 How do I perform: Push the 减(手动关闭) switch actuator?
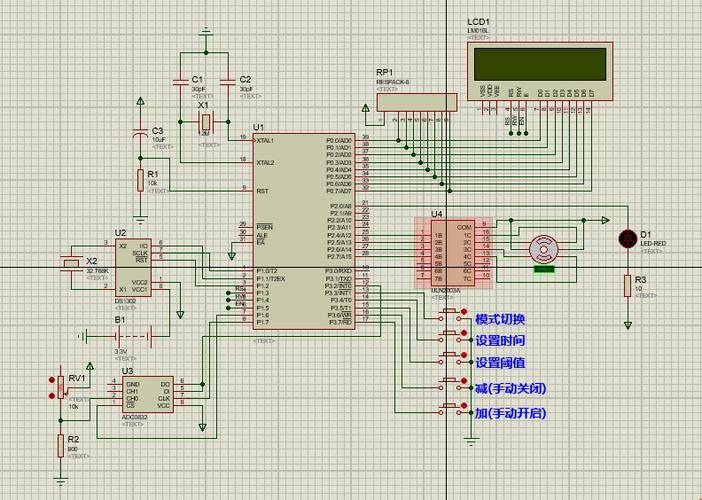(x=449, y=379)
